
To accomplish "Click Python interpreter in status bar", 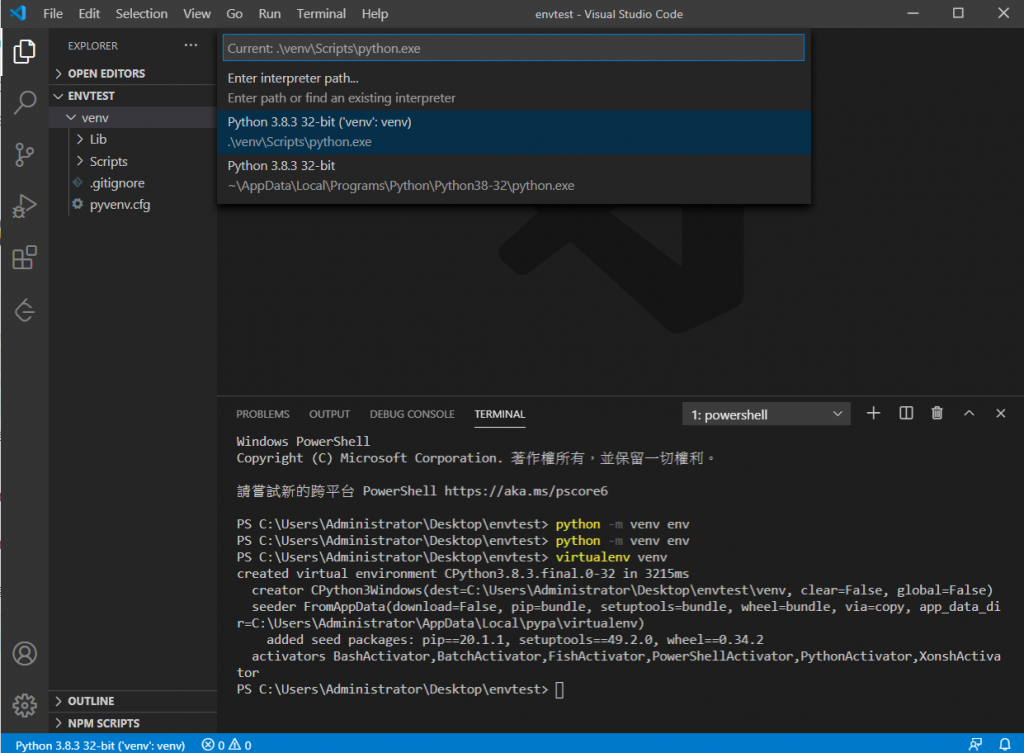I will point(100,745).
